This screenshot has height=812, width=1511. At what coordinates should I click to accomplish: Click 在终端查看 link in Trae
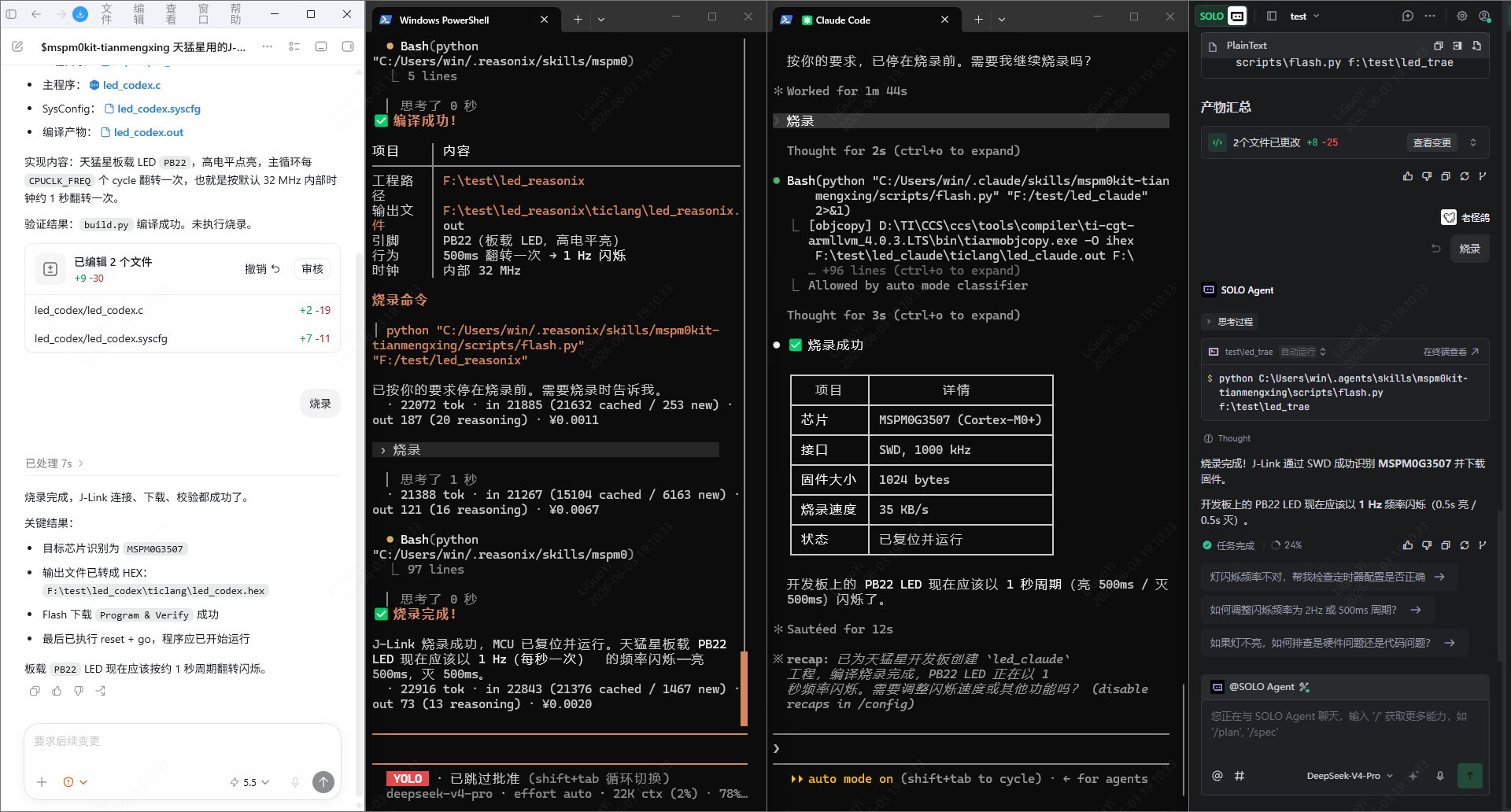point(1450,352)
